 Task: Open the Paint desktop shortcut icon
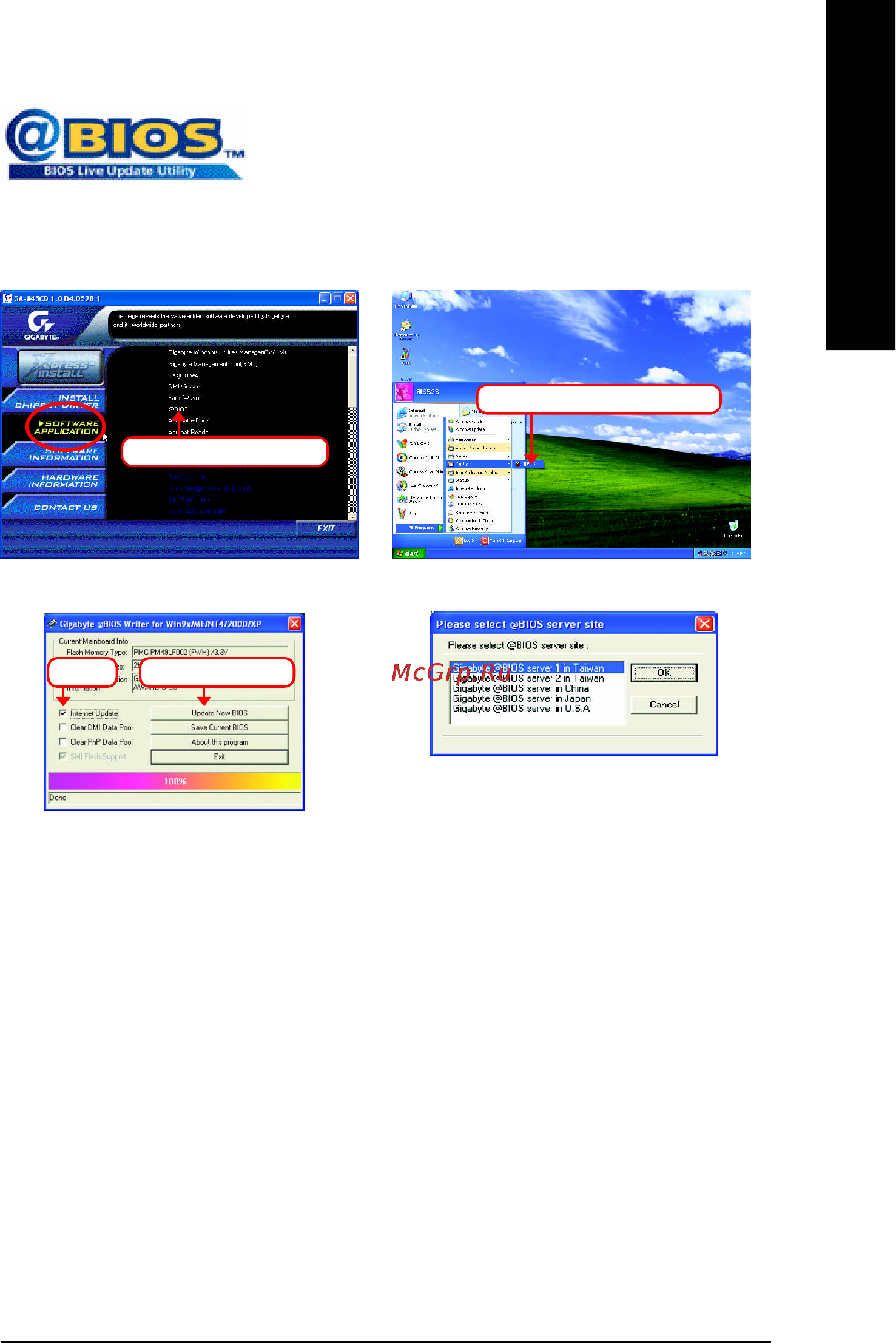point(405,355)
